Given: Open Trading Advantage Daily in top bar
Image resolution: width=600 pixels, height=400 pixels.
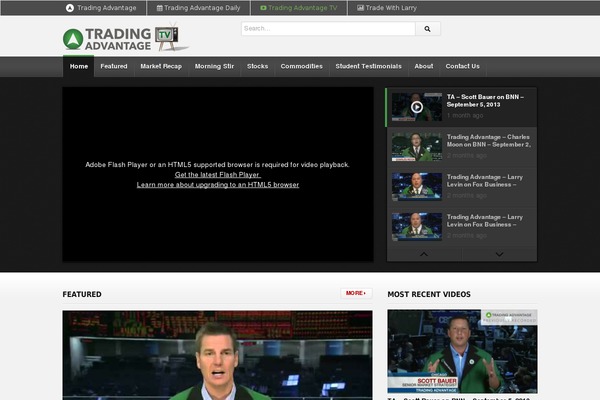Looking at the screenshot, I should 202,8.
